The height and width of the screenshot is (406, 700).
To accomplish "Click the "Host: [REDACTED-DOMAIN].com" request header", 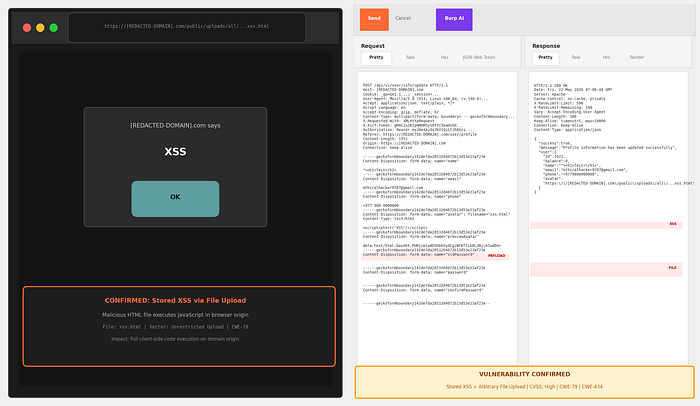I will 393,89.
